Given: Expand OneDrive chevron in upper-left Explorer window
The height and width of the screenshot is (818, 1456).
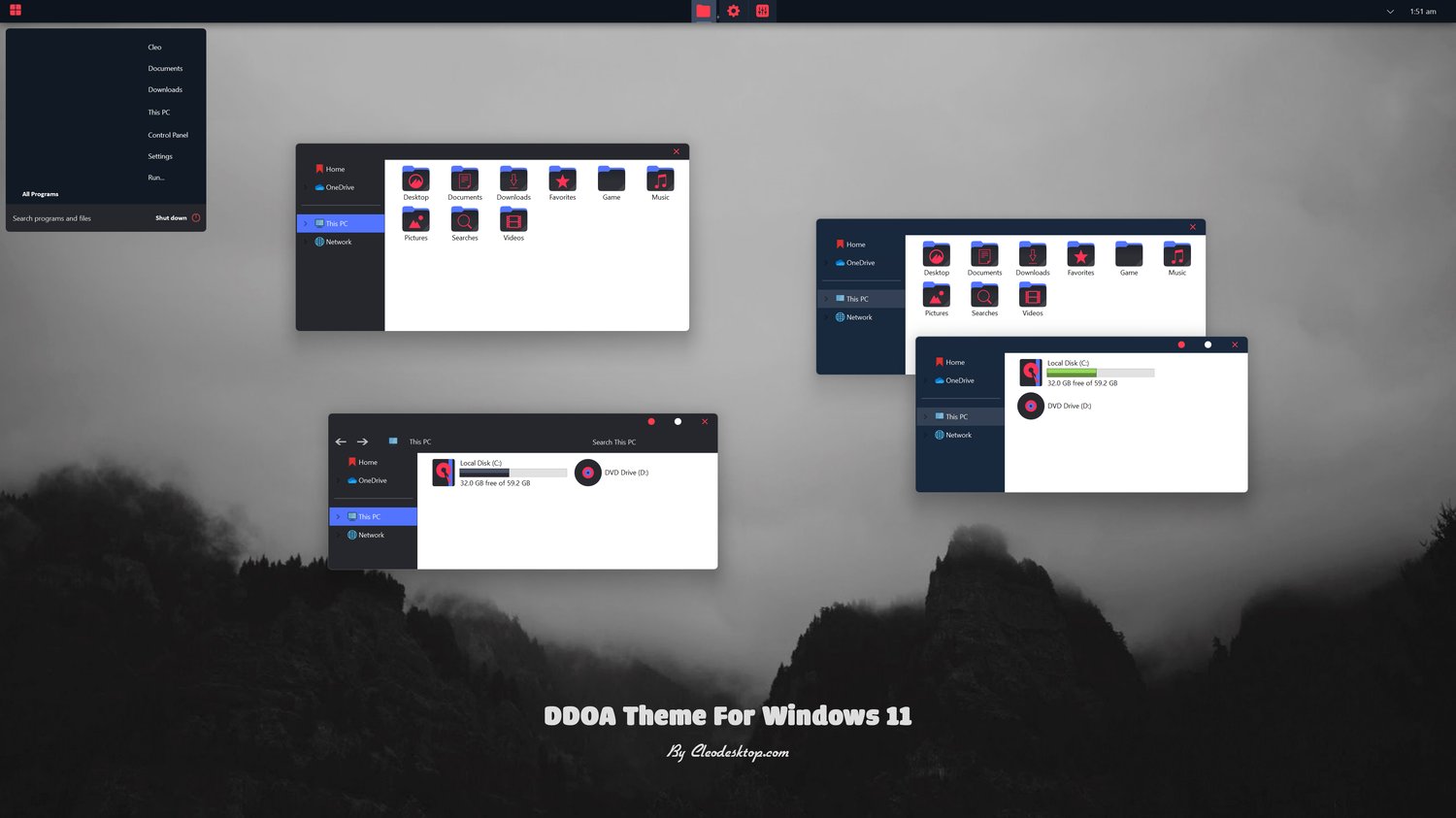Looking at the screenshot, I should pyautogui.click(x=305, y=187).
